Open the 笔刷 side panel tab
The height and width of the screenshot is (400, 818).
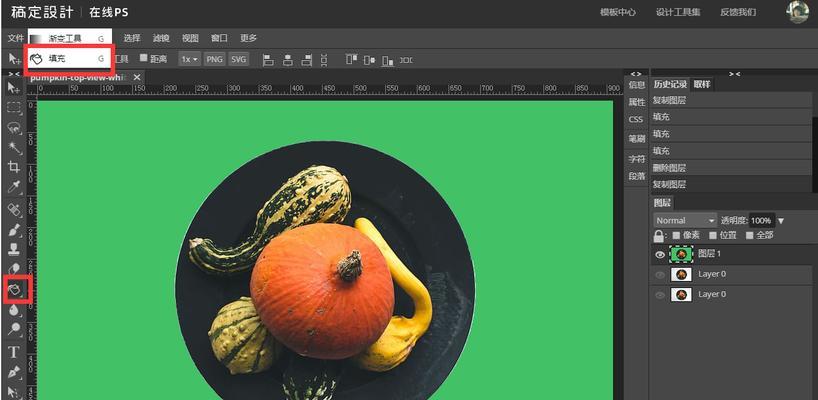point(636,139)
